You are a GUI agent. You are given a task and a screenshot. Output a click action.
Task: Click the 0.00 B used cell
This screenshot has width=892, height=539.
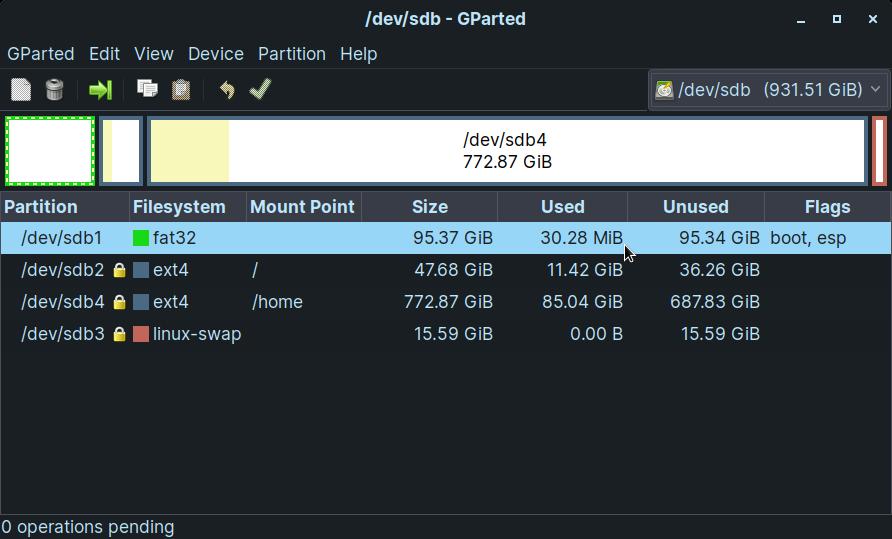pos(596,334)
